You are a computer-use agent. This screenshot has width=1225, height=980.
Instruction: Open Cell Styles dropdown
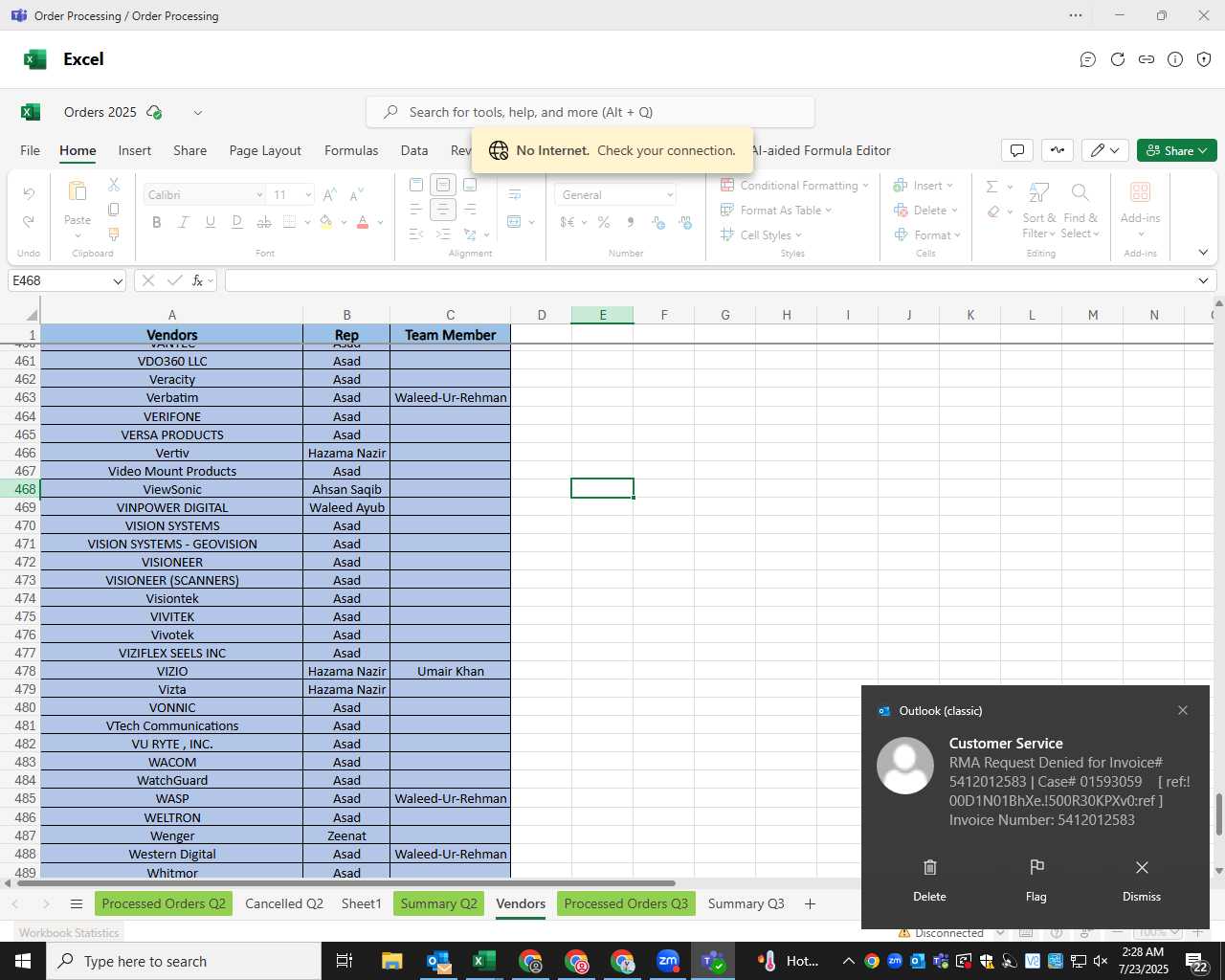[762, 235]
